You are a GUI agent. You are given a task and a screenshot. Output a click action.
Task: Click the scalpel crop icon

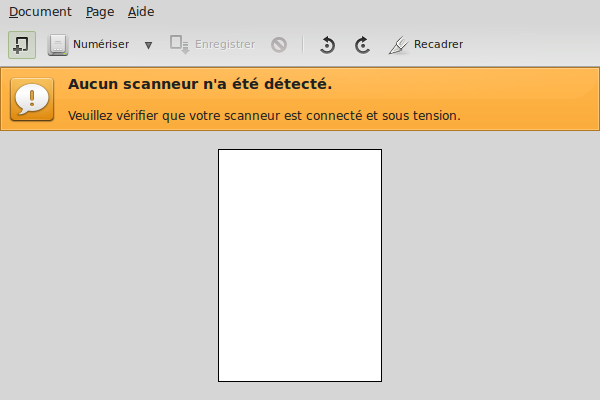click(x=398, y=45)
